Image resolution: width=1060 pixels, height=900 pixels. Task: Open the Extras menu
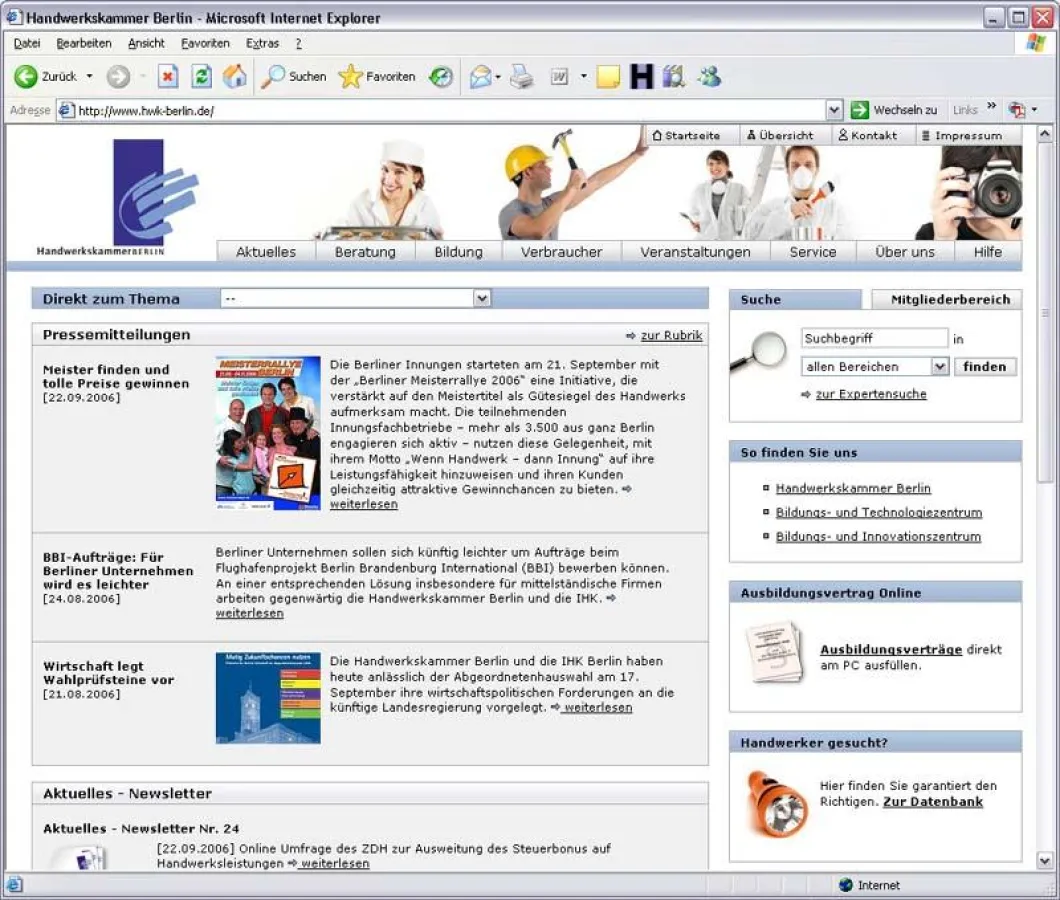click(x=262, y=44)
